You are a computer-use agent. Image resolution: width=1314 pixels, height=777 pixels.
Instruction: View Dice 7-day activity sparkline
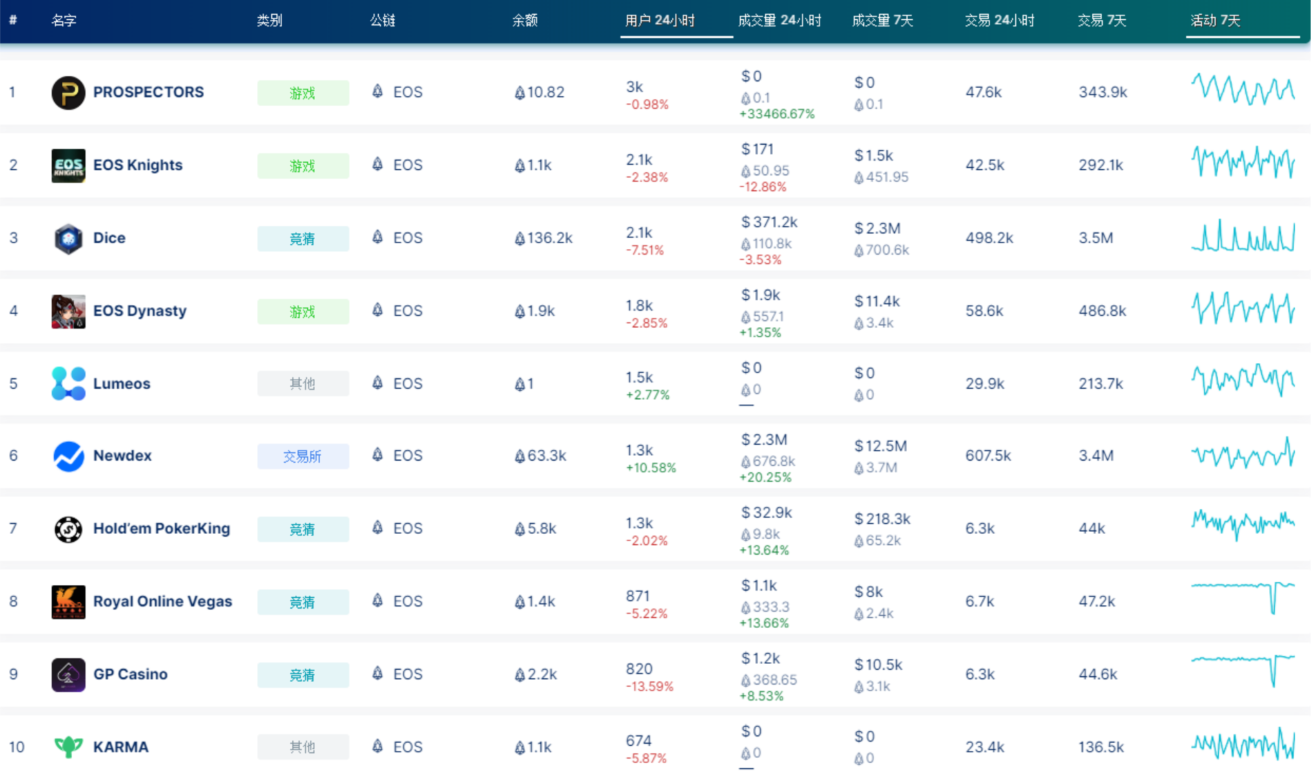(x=1243, y=236)
